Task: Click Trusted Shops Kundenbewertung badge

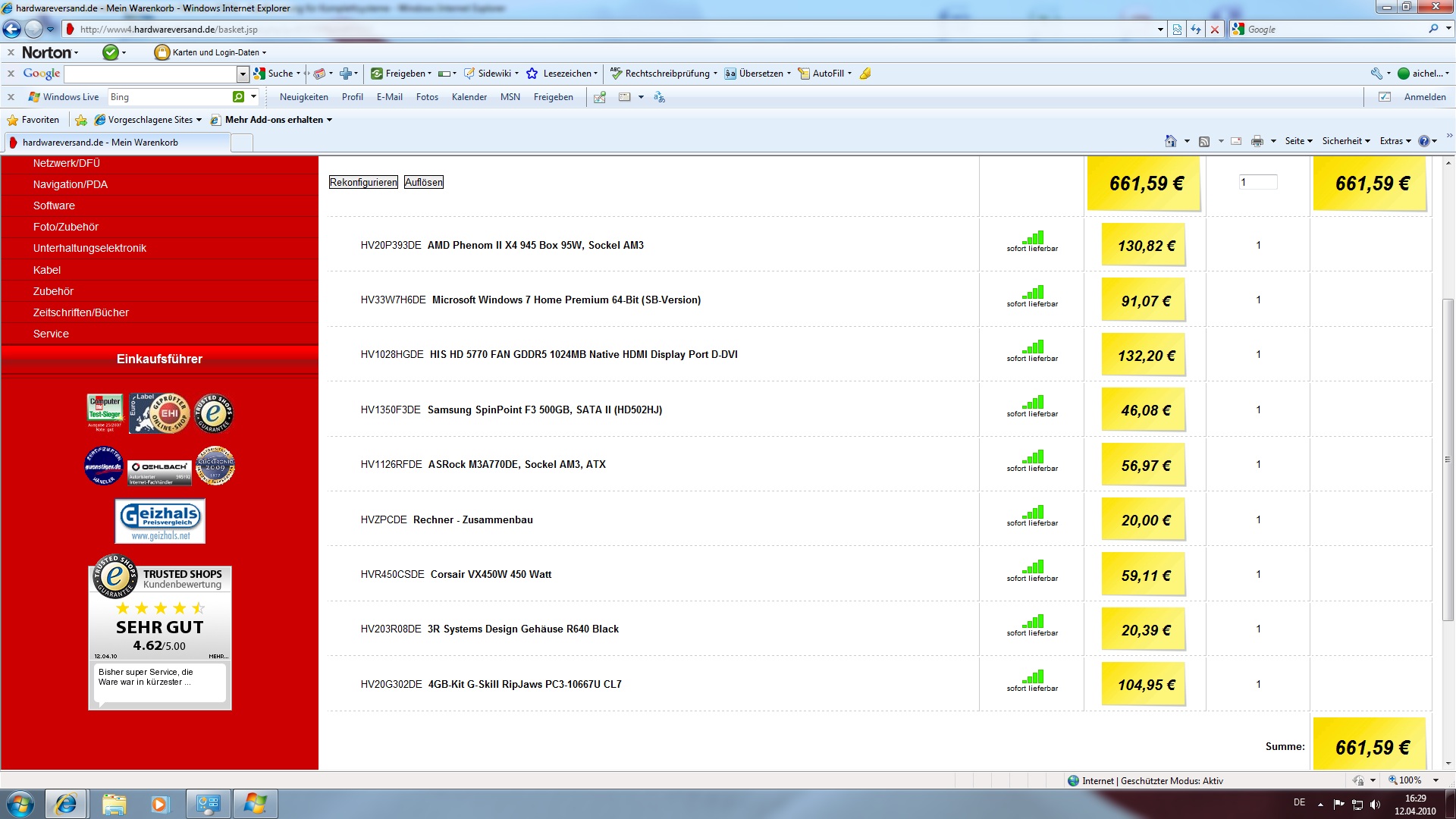Action: [x=160, y=633]
